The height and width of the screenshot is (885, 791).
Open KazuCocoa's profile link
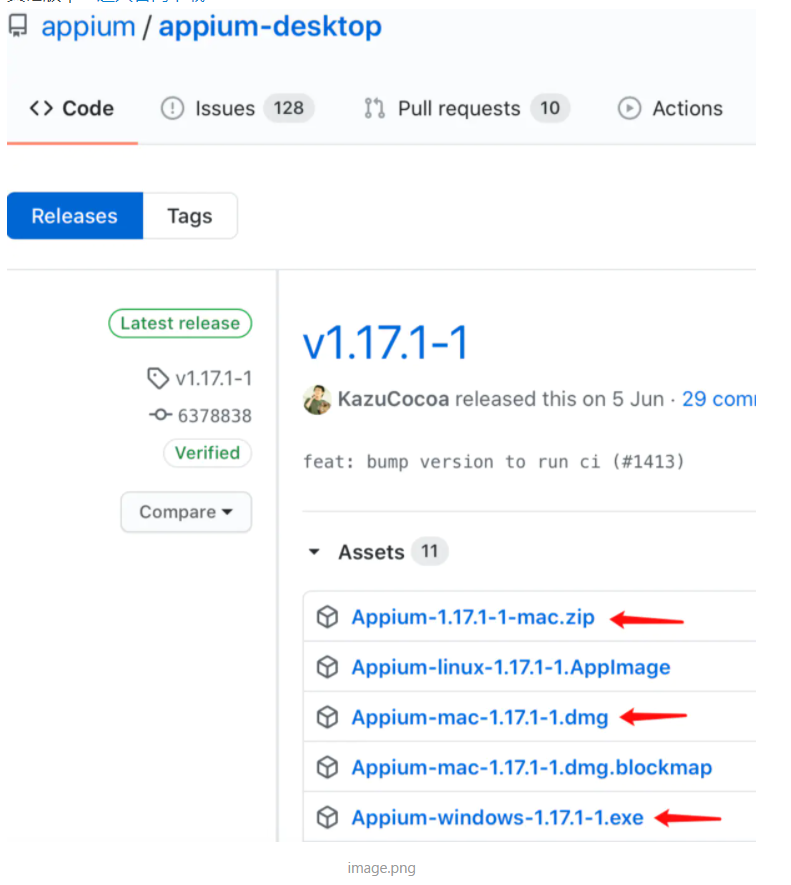[393, 399]
